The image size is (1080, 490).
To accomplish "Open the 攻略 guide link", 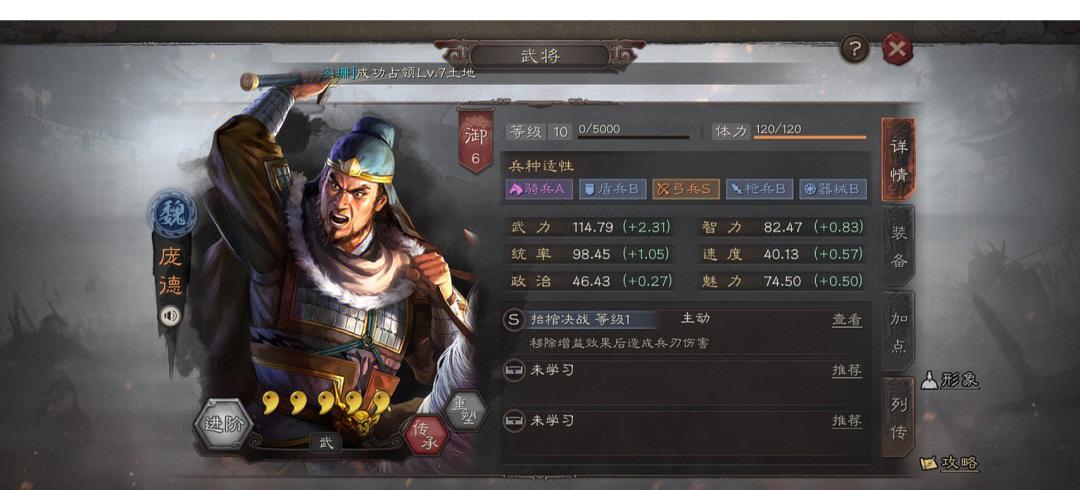I will (951, 463).
